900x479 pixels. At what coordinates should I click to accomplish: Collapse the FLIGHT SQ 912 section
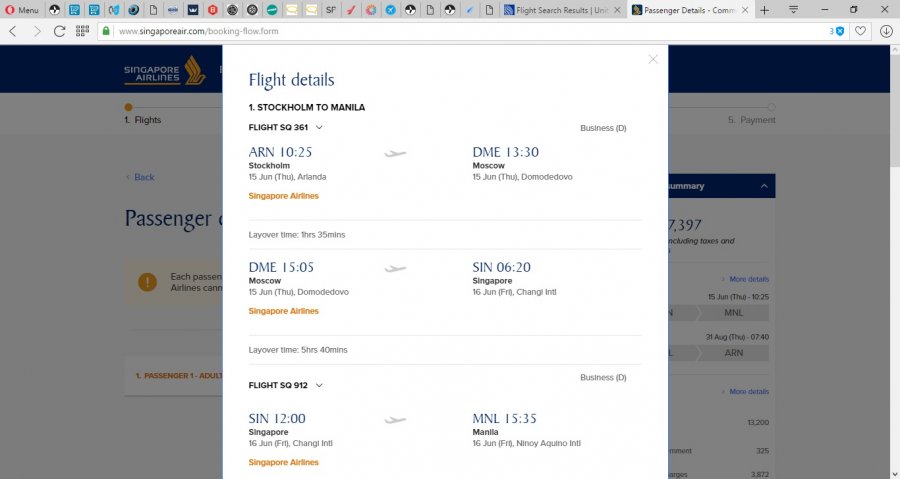(x=319, y=385)
